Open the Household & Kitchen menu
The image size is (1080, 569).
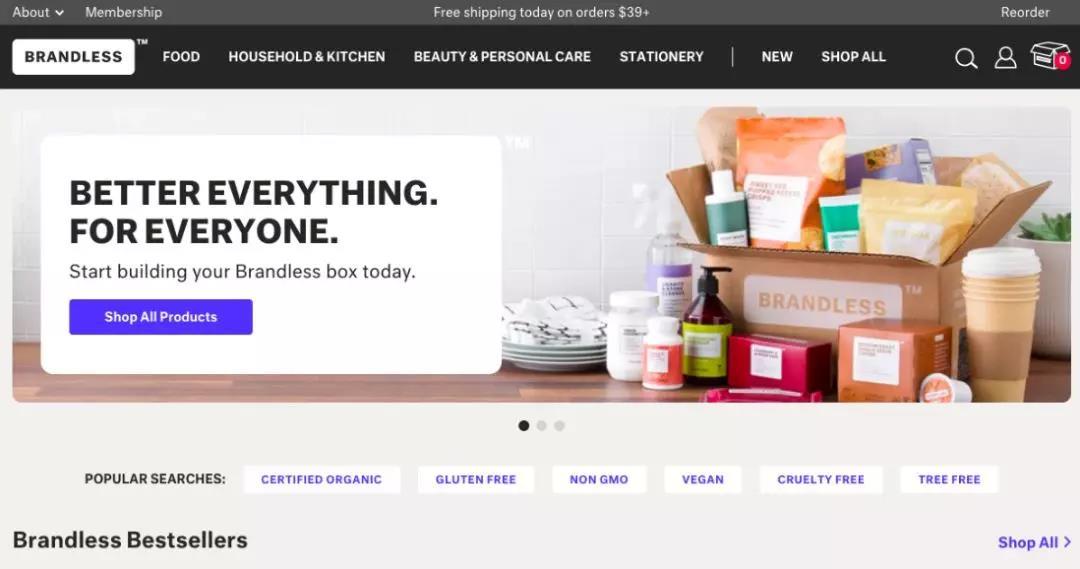(x=307, y=57)
